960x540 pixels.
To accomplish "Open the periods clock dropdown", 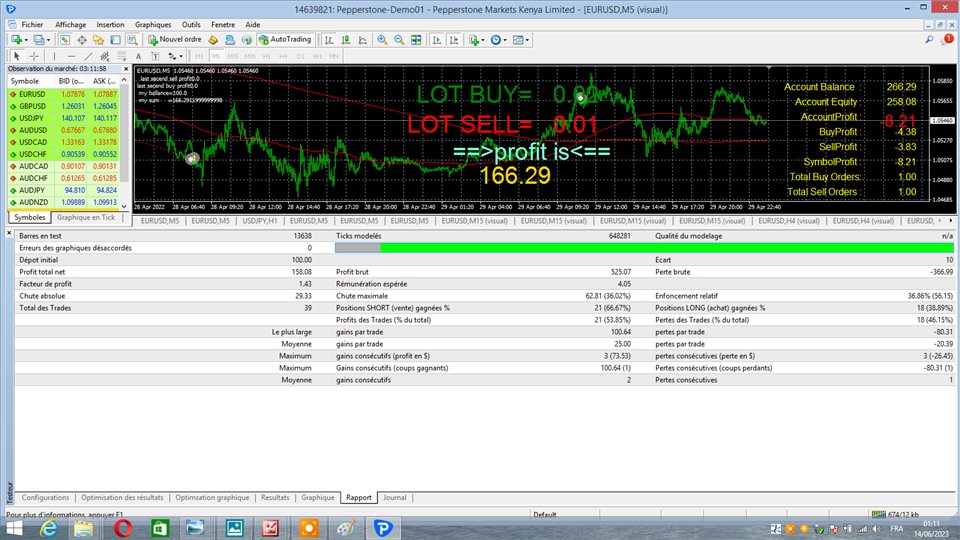I will (x=498, y=40).
